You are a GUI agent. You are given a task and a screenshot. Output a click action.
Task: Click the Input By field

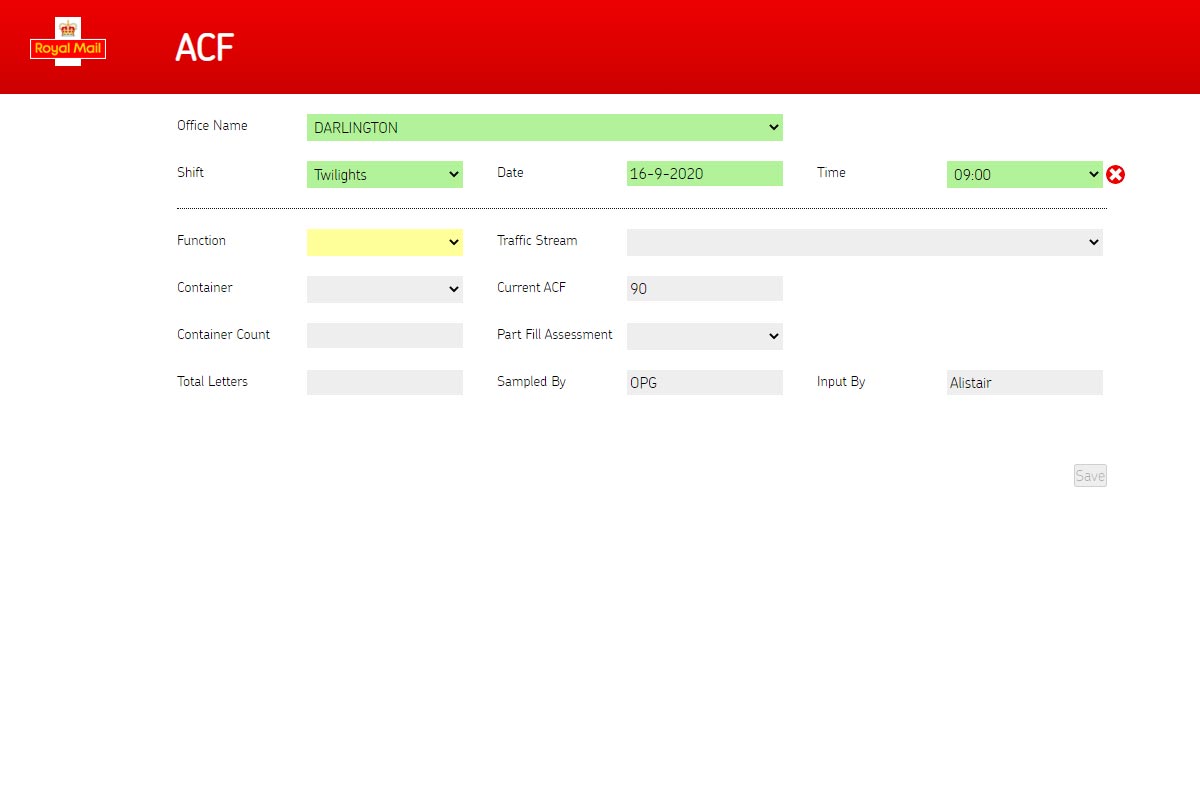[x=1024, y=382]
